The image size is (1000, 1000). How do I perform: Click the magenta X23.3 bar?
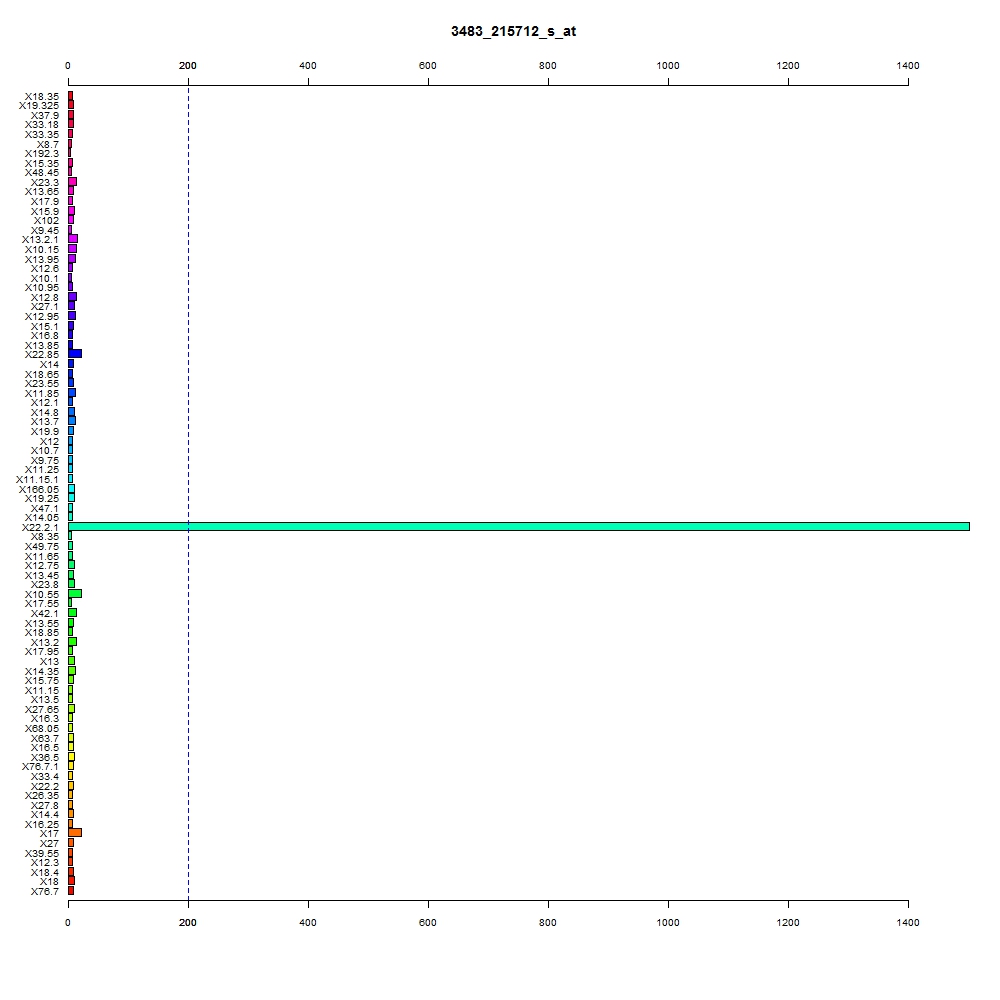pos(73,182)
